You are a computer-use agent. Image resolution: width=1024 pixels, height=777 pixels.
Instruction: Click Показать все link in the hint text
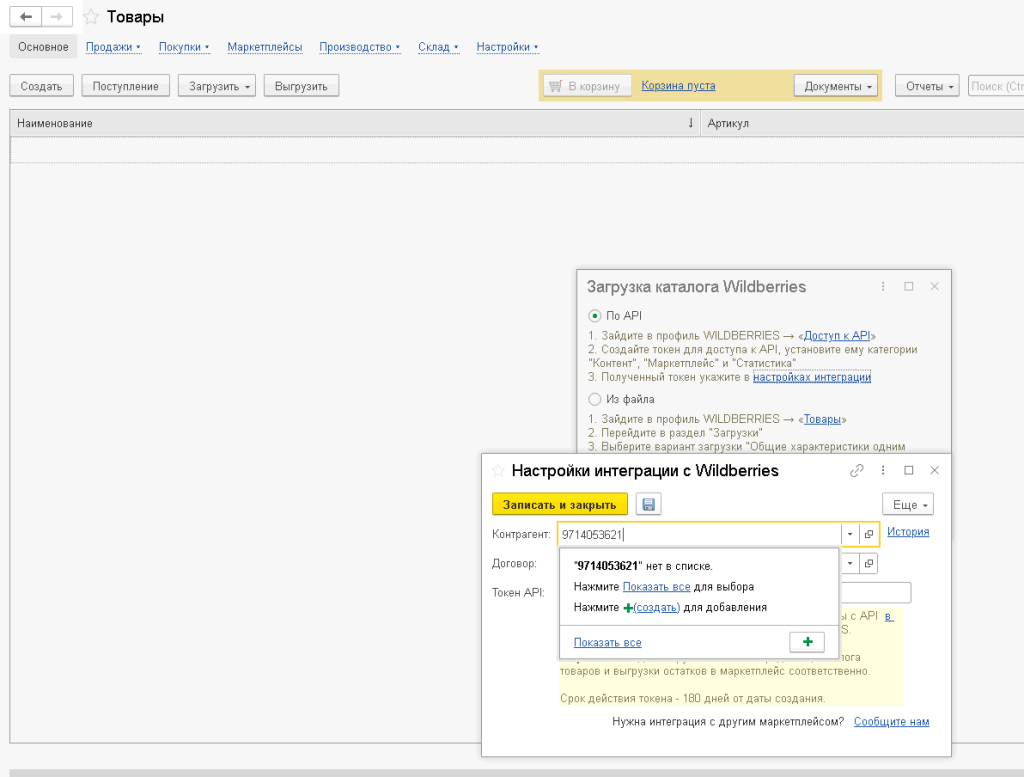coord(656,586)
